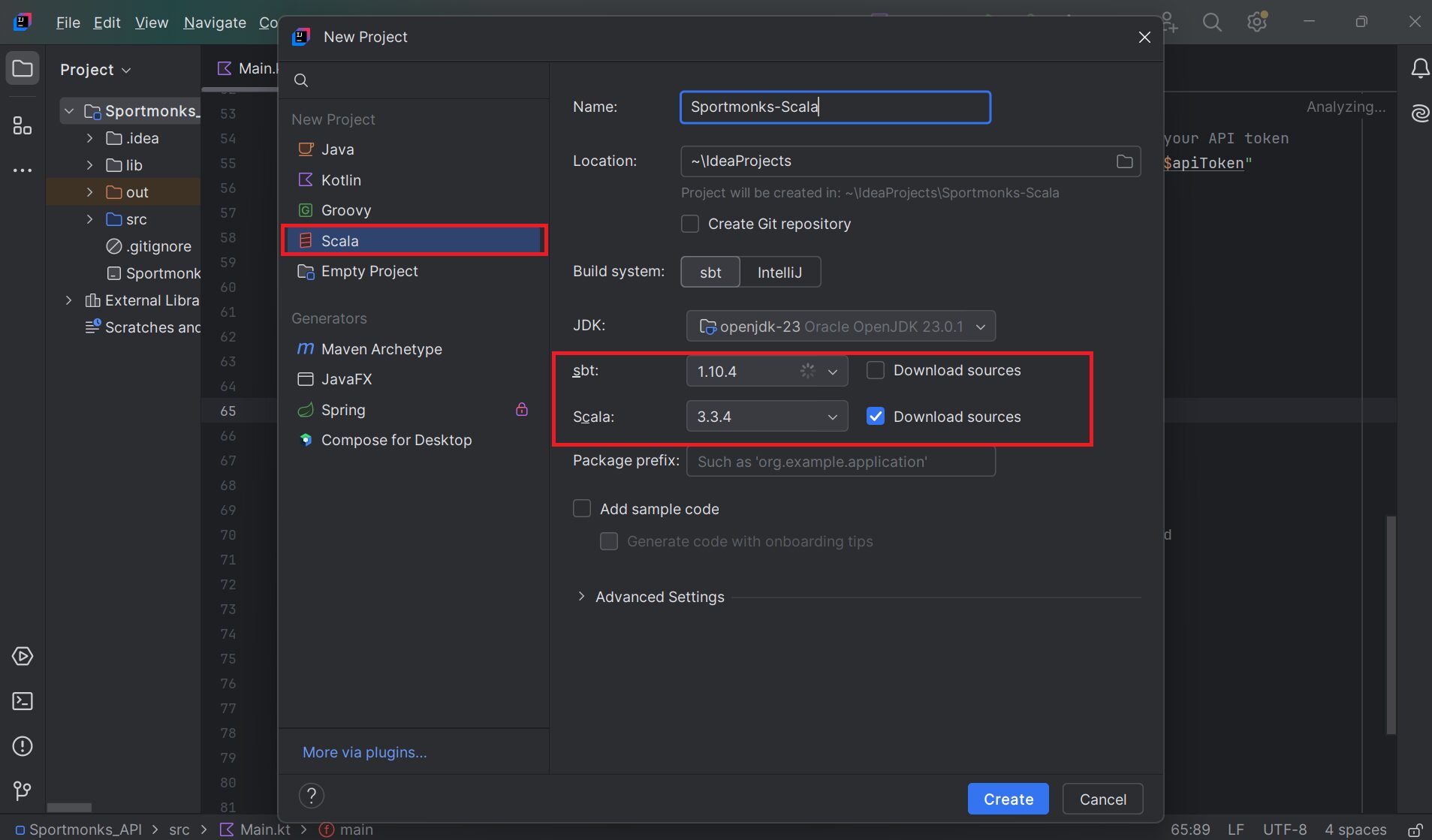Open the help question mark button
Screen dimensions: 1432x840
point(311,796)
